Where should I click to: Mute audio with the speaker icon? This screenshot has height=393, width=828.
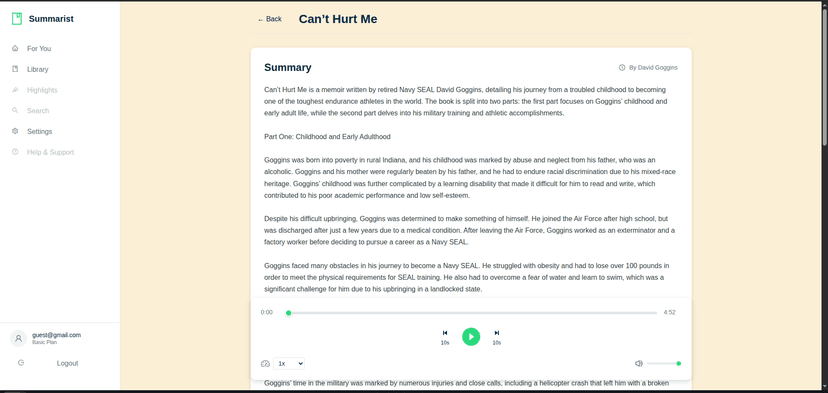coord(638,363)
